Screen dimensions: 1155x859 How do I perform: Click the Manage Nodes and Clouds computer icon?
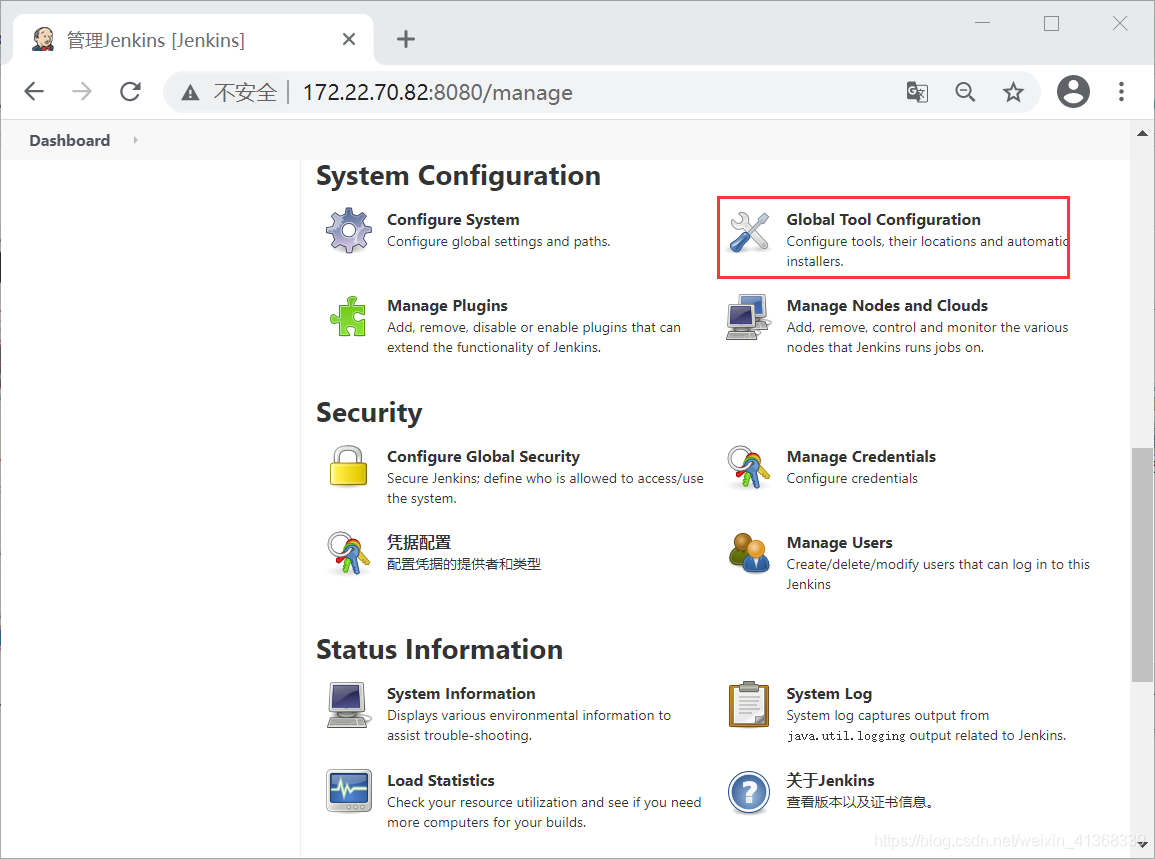748,318
